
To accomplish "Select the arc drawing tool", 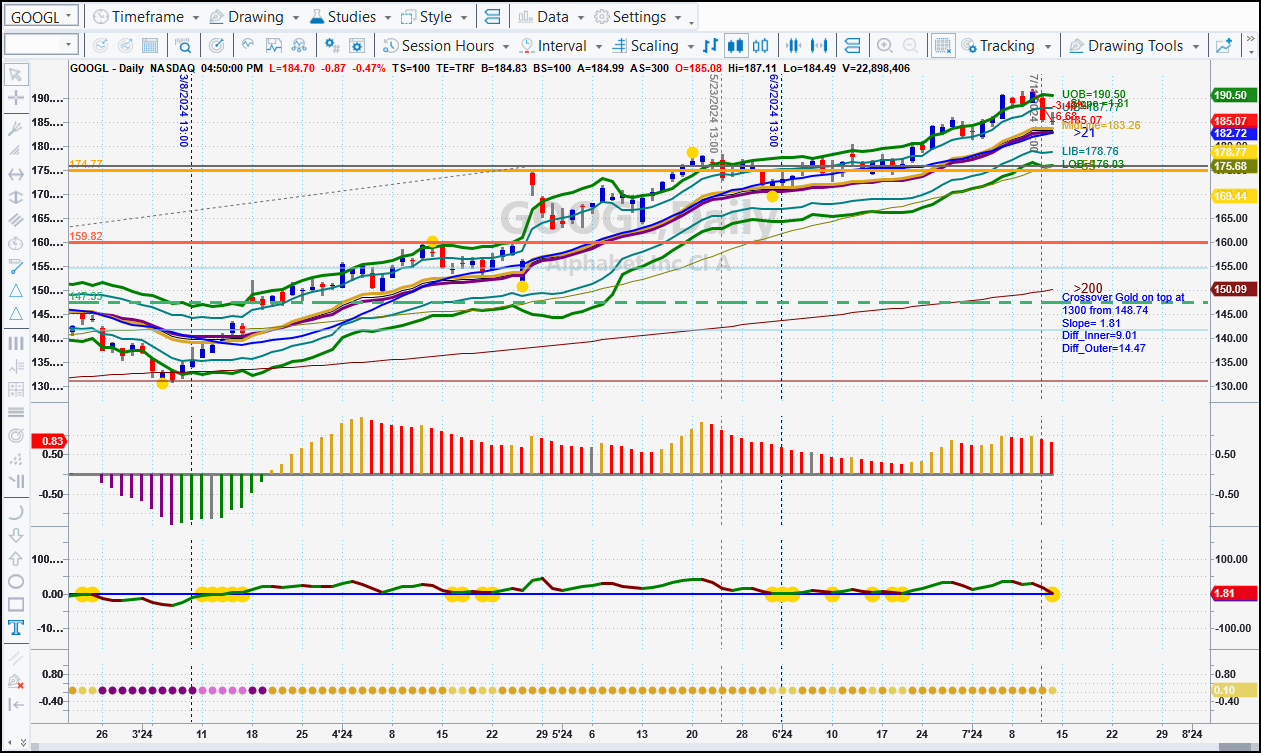I will 16,511.
